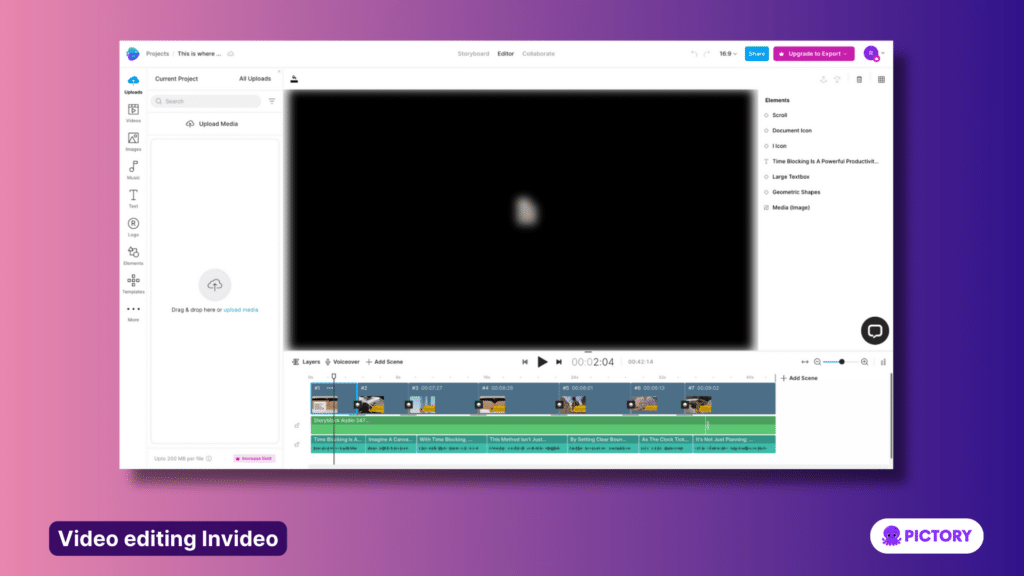1024x576 pixels.
Task: Select the Images sidebar icon
Action: [x=133, y=140]
